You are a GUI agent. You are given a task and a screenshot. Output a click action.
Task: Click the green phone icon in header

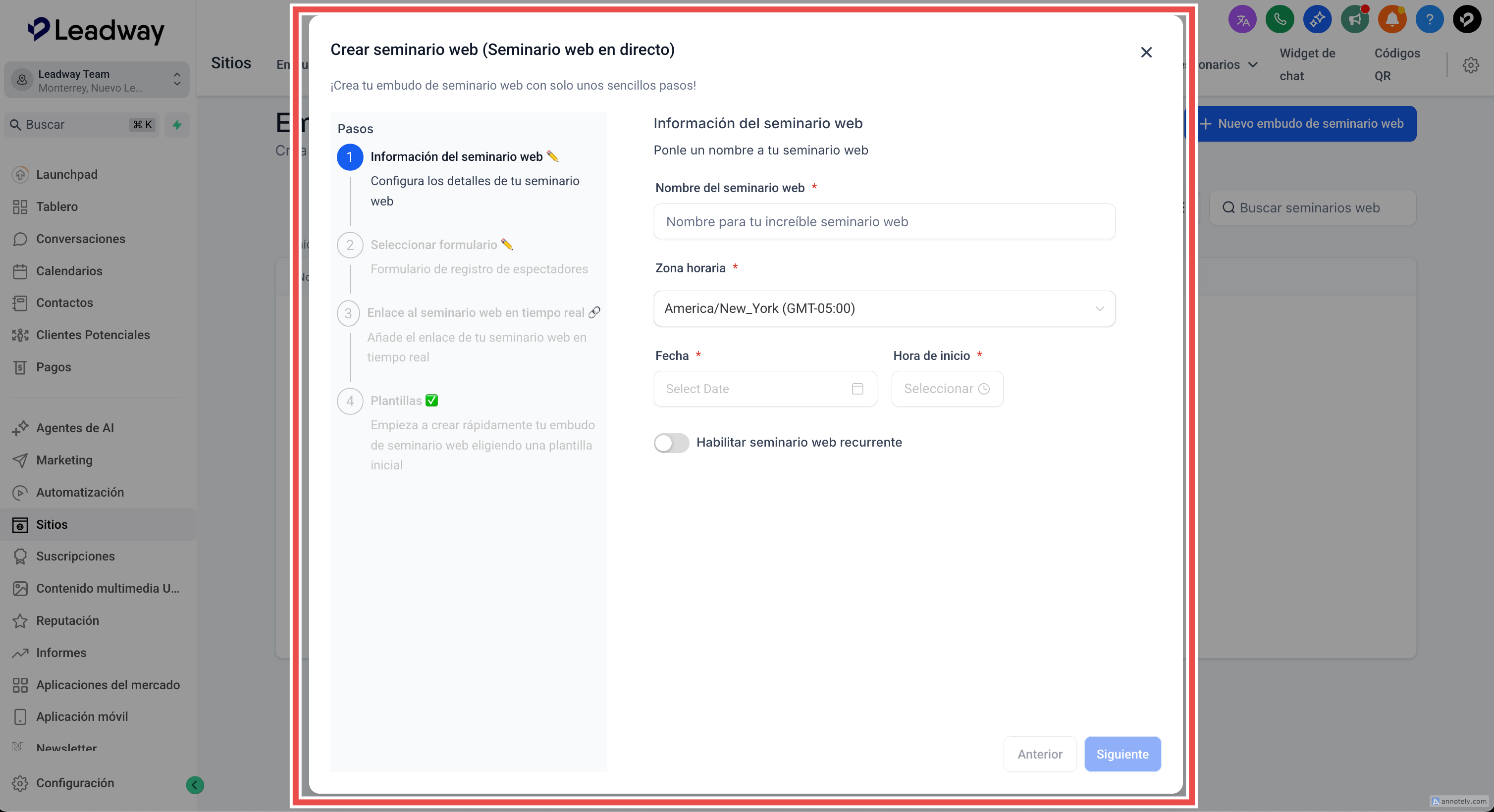coord(1280,20)
